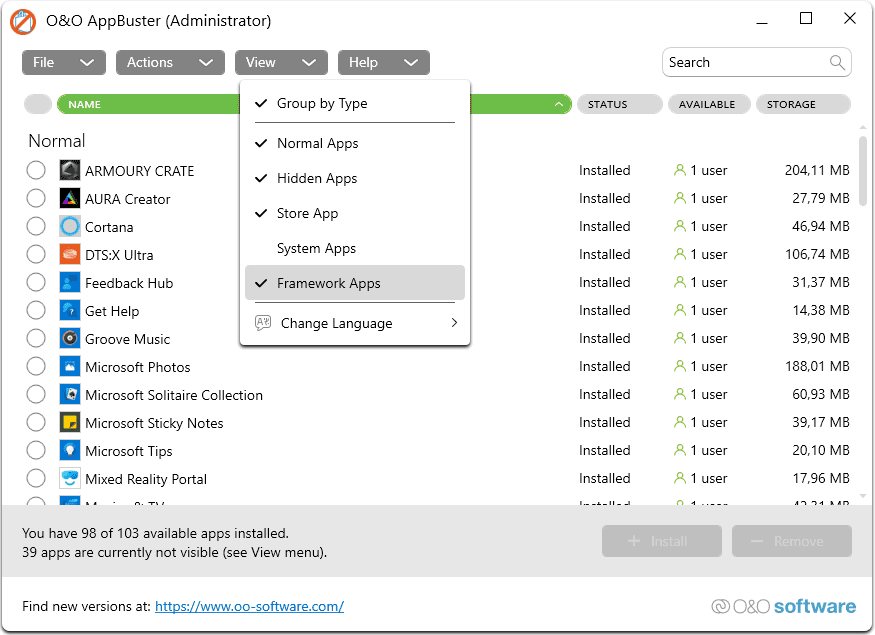The height and width of the screenshot is (635, 875).
Task: Click the Cortana app icon
Action: click(69, 226)
